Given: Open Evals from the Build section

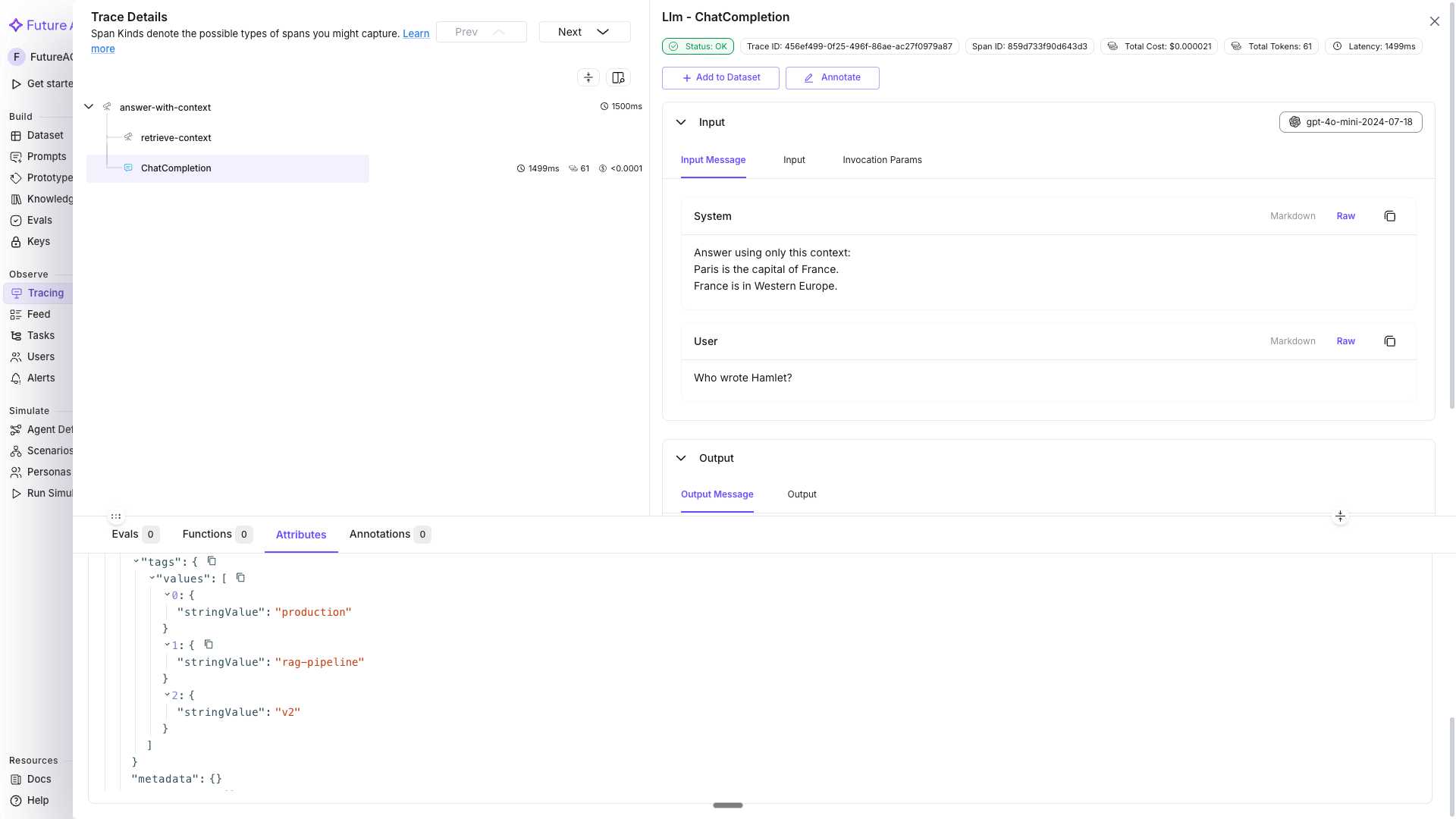Looking at the screenshot, I should pos(39,220).
